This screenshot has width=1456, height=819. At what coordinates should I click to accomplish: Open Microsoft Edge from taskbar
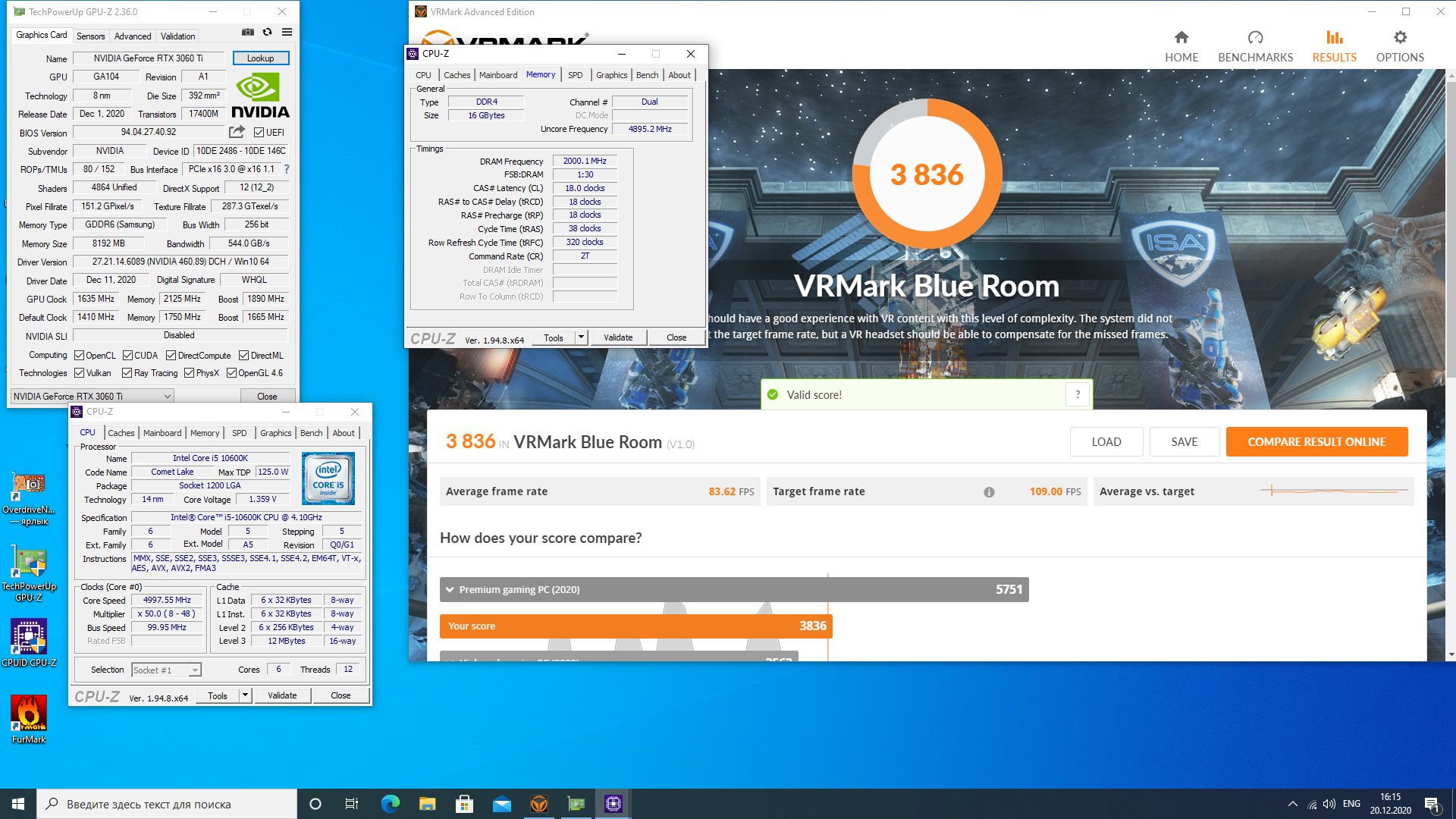click(390, 804)
